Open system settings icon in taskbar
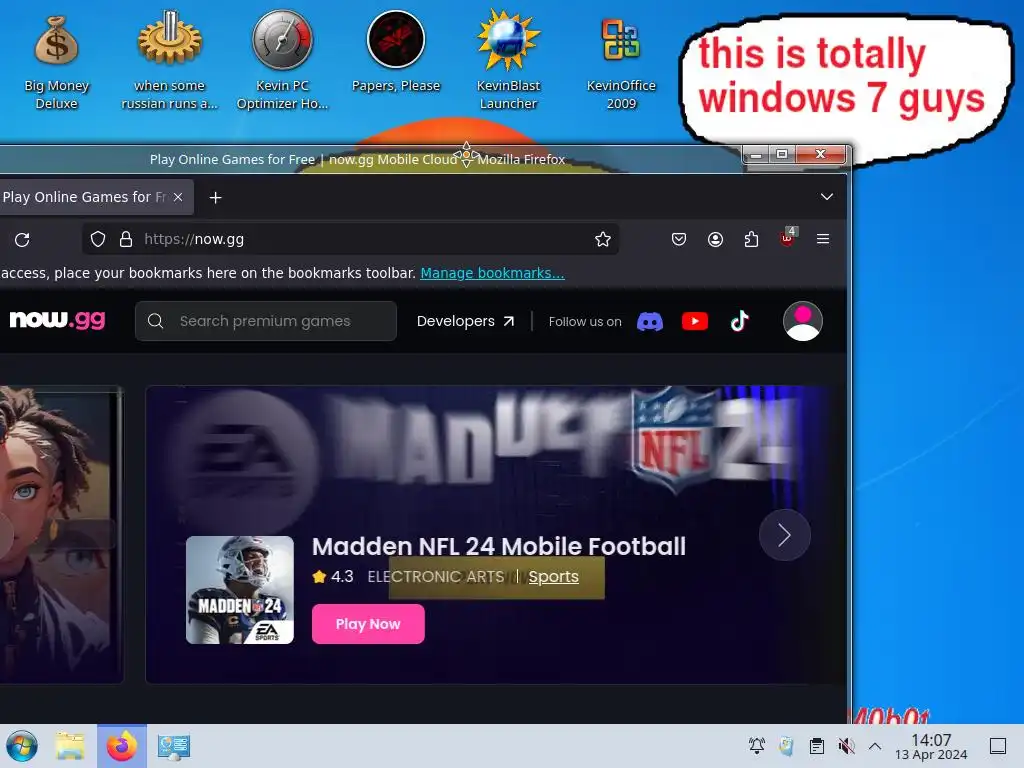The width and height of the screenshot is (1024, 768). (174, 746)
